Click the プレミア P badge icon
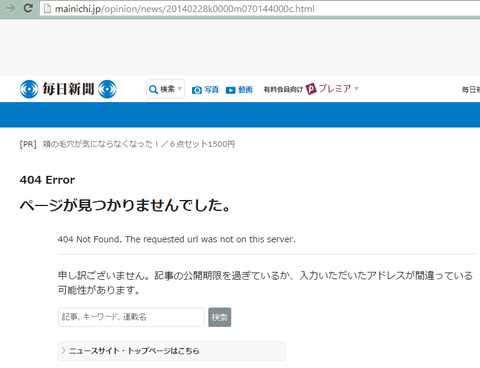The height and width of the screenshot is (368, 480). (x=311, y=89)
